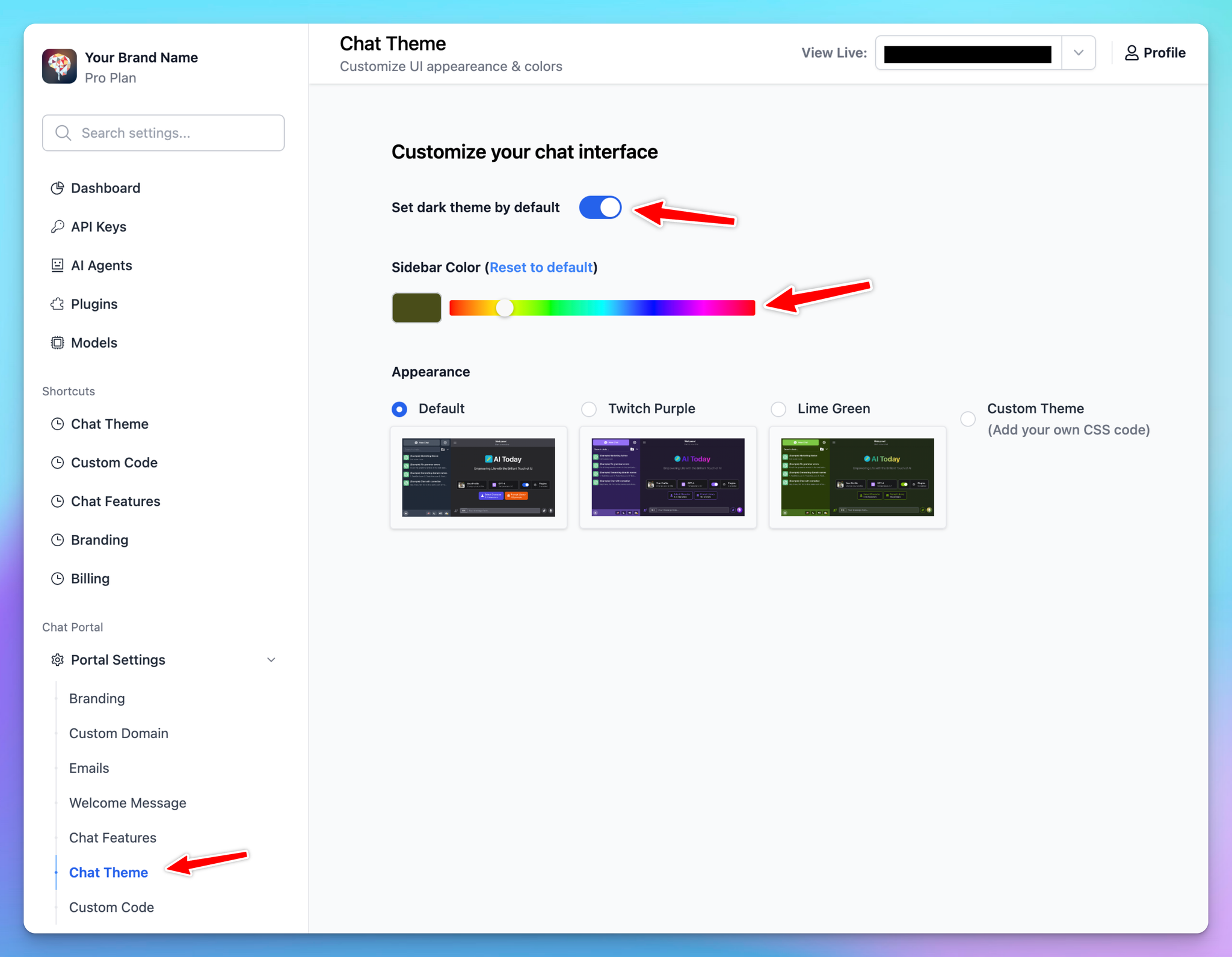Click the Models chip icon
Screen dimensions: 1232x957
point(57,343)
